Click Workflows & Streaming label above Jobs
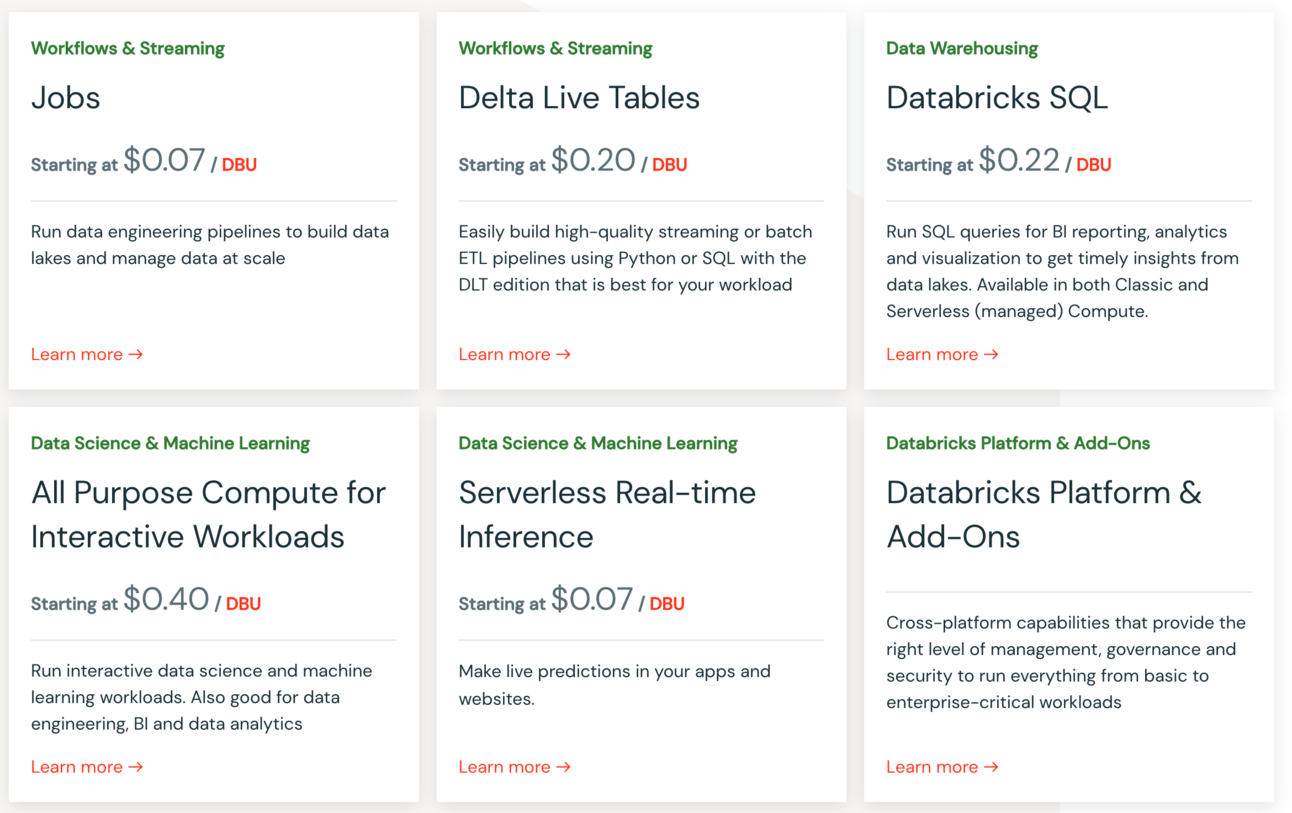Screen dimensions: 1292x813 pyautogui.click(x=128, y=48)
